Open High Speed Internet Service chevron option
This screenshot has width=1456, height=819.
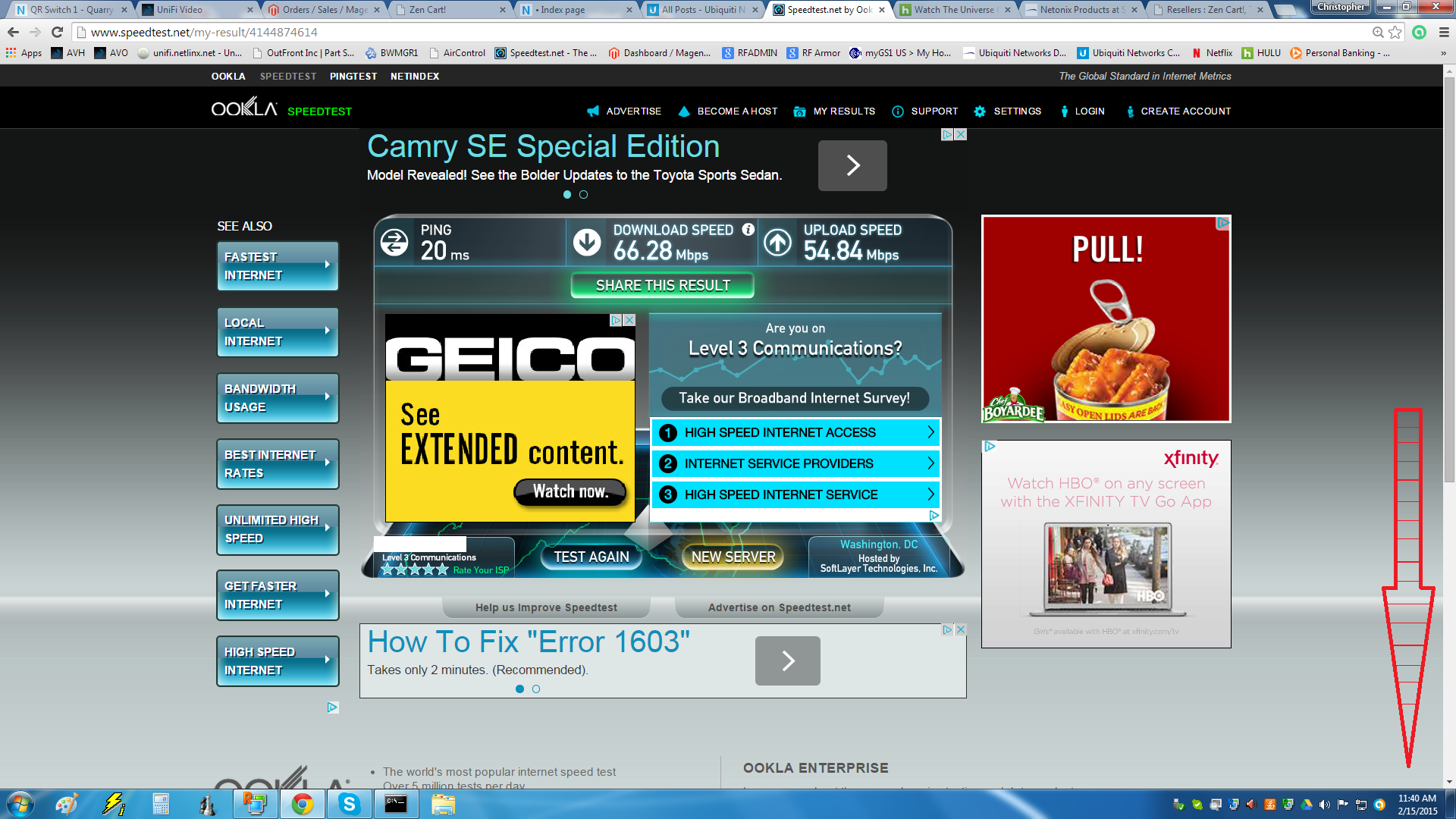click(795, 494)
